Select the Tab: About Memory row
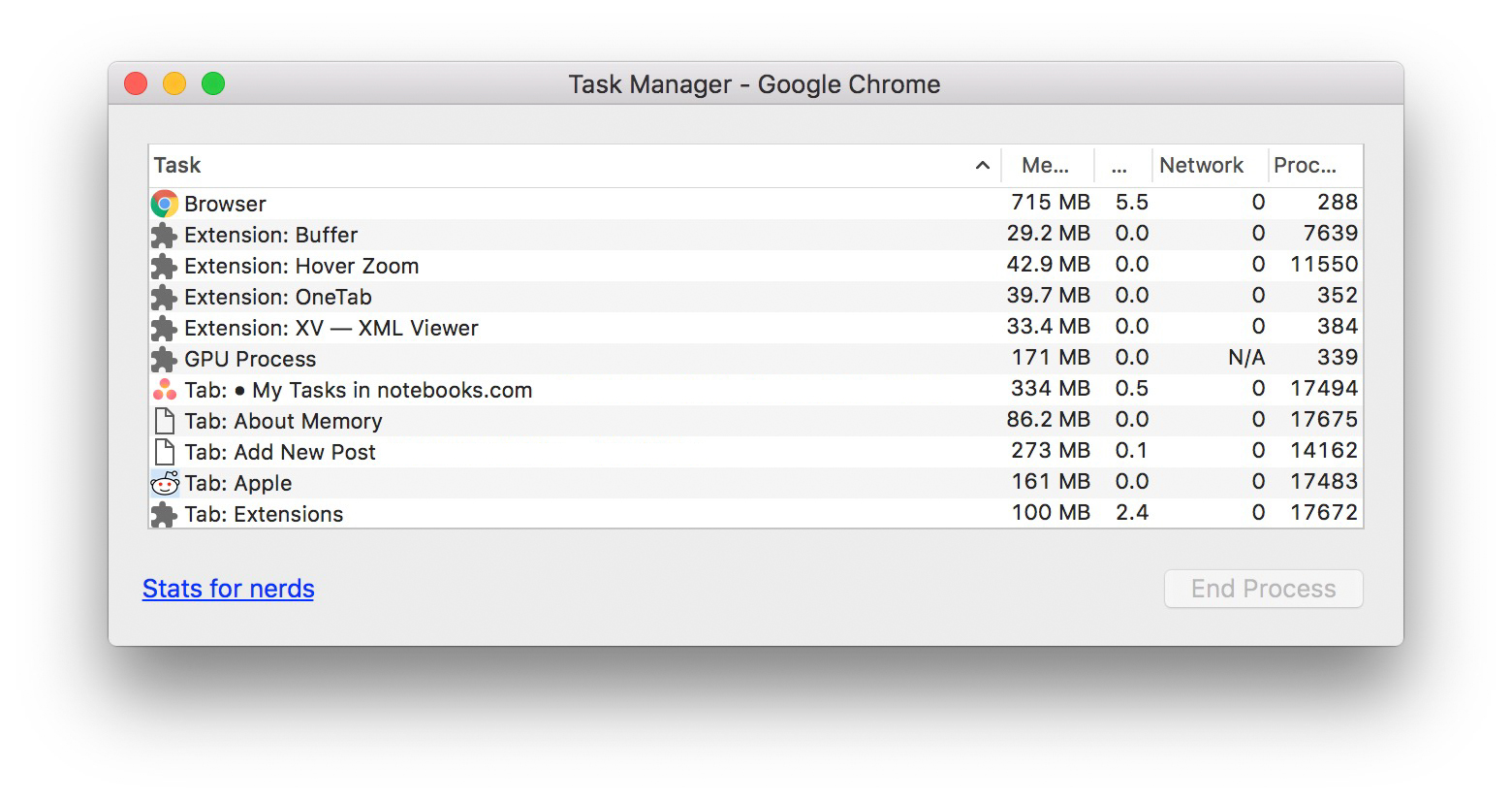1512x801 pixels. (756, 421)
